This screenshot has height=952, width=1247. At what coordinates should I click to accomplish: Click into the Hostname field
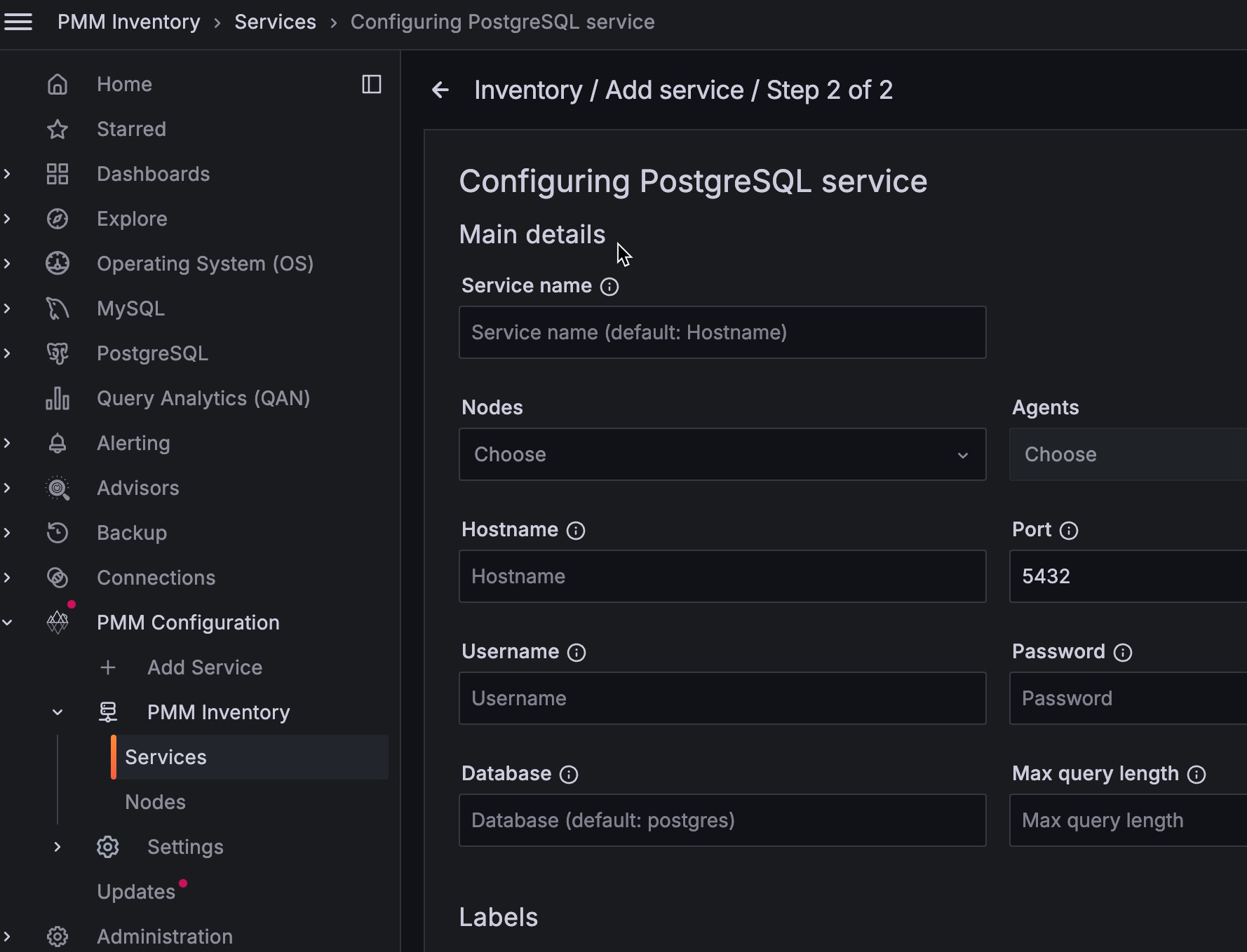(x=722, y=576)
